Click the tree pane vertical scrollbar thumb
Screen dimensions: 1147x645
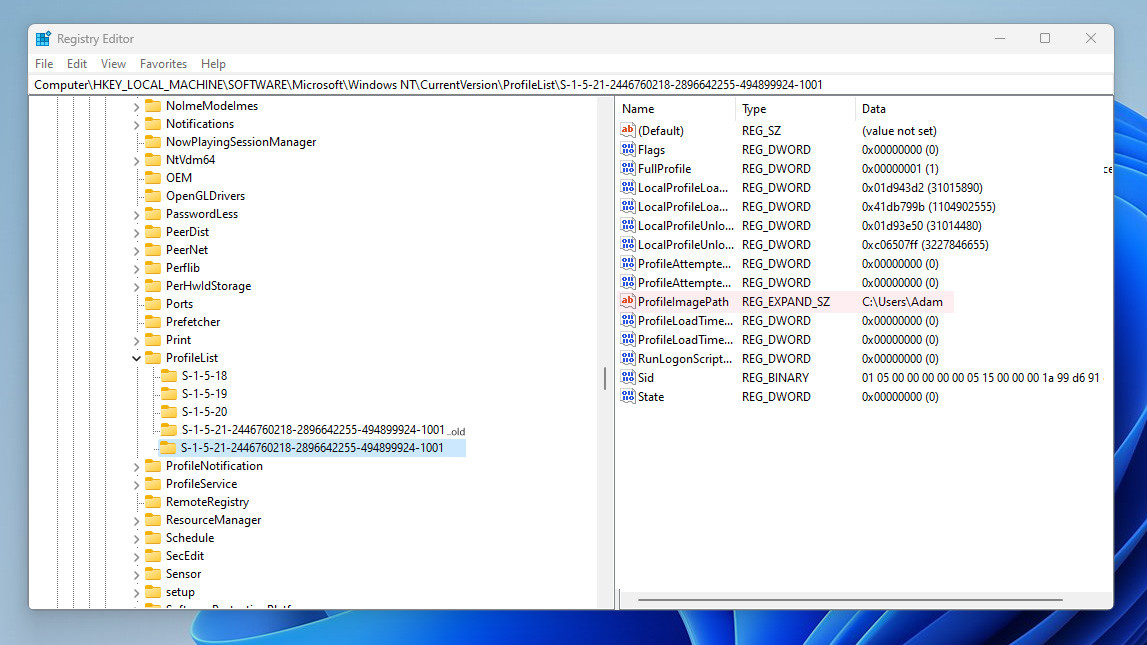point(605,378)
